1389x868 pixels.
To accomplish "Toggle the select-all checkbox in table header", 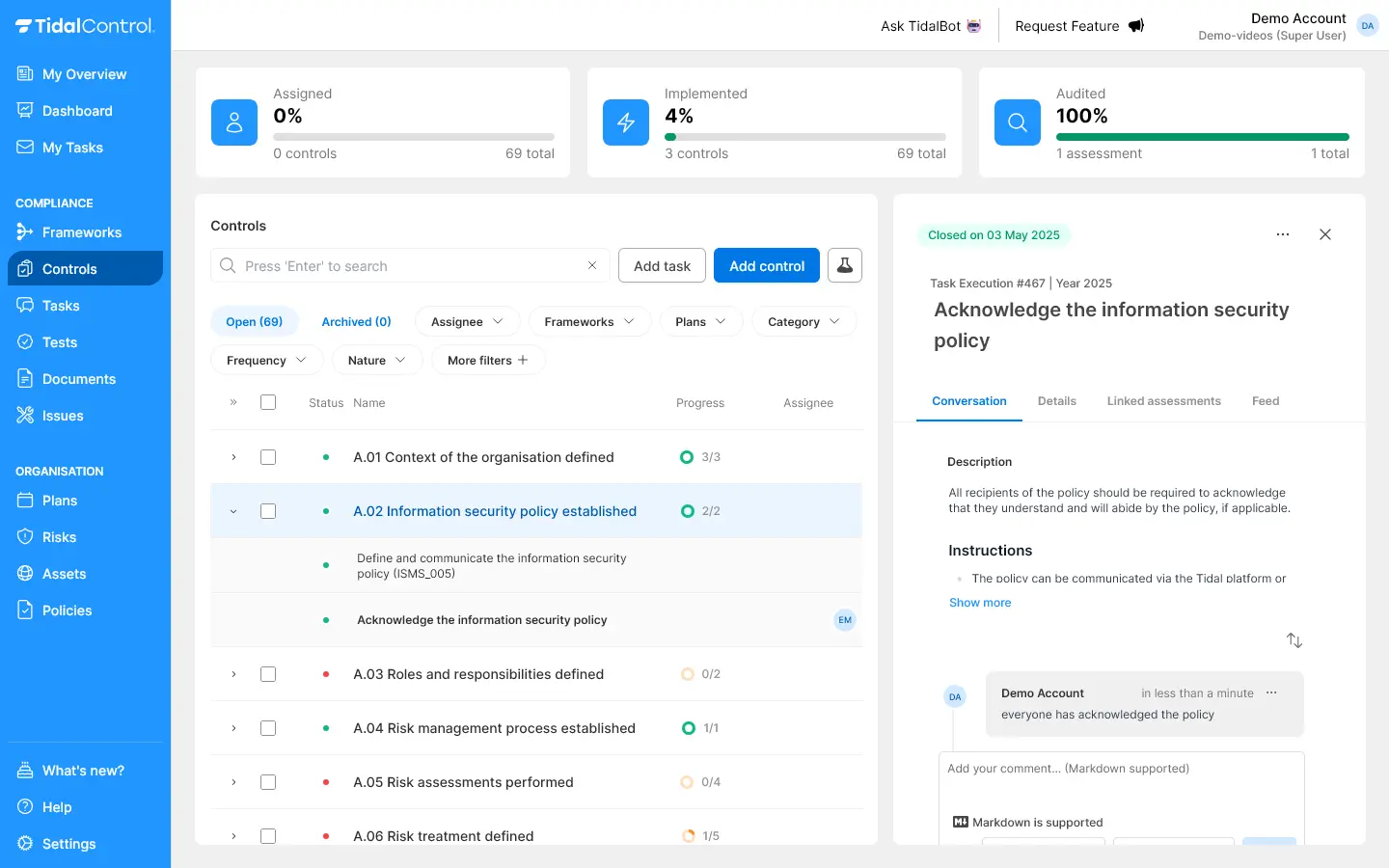I will click(268, 402).
